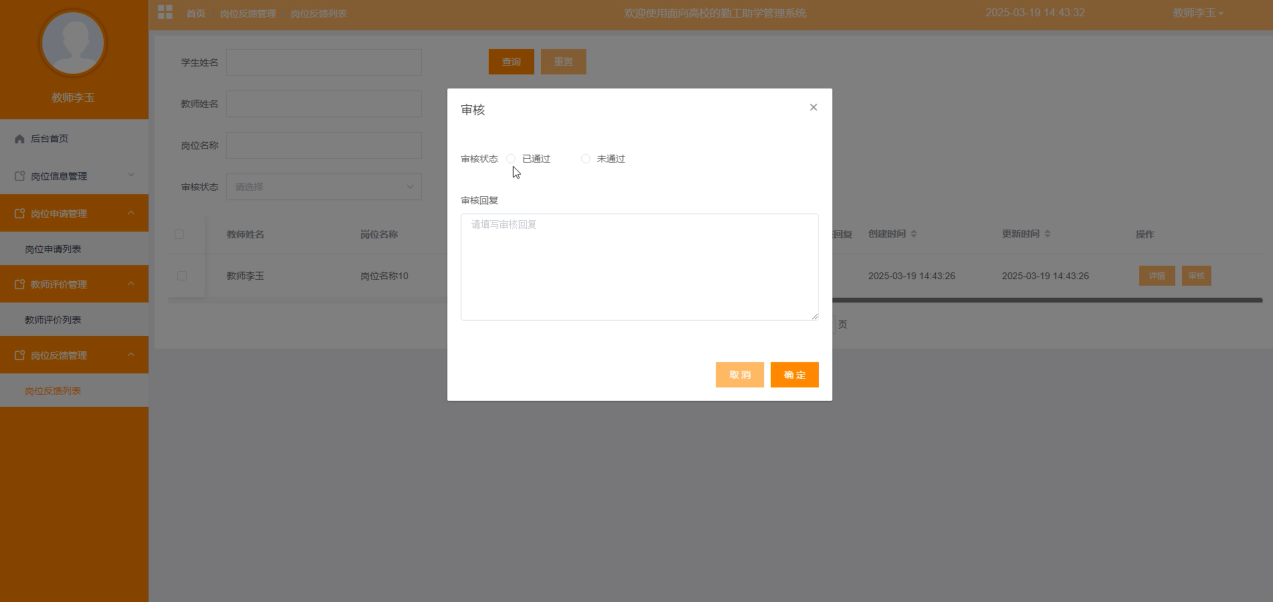Click 详情 button in 教师李玉 row
Screen dimensions: 1273x602
pos(1157,276)
